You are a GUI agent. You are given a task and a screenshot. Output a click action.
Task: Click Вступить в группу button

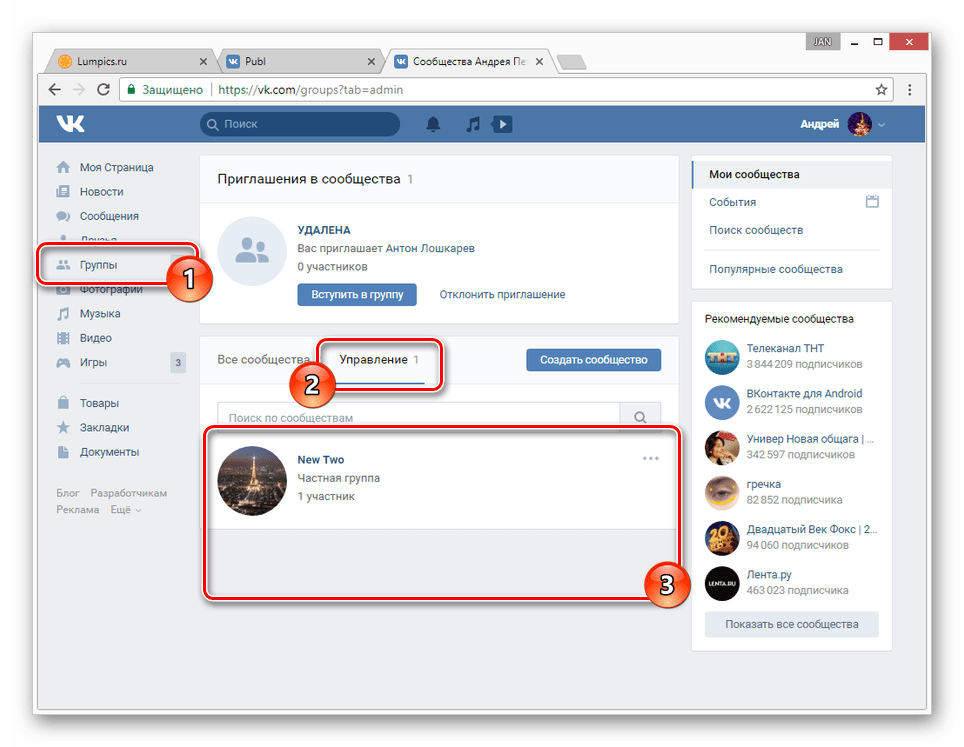(x=357, y=294)
